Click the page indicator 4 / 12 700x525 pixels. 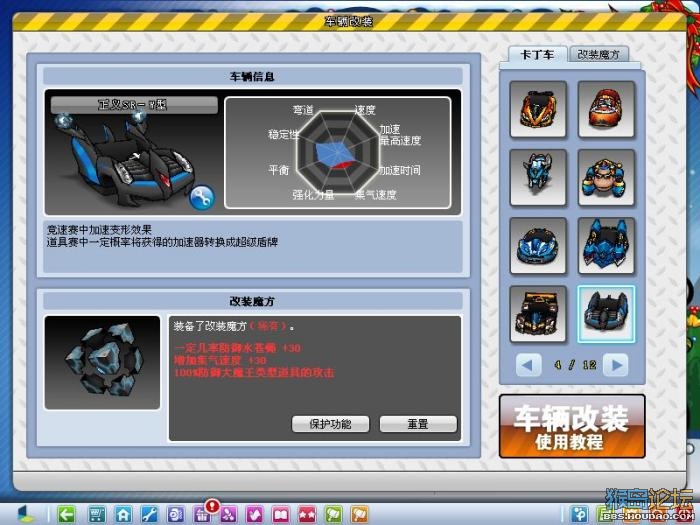point(575,365)
